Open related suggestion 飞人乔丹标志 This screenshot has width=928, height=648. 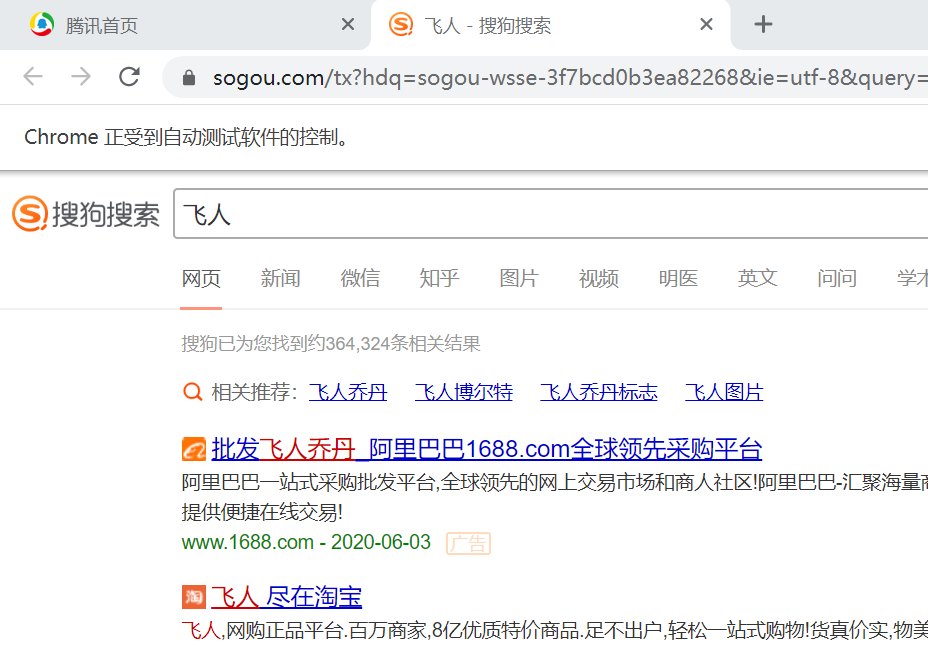(599, 392)
